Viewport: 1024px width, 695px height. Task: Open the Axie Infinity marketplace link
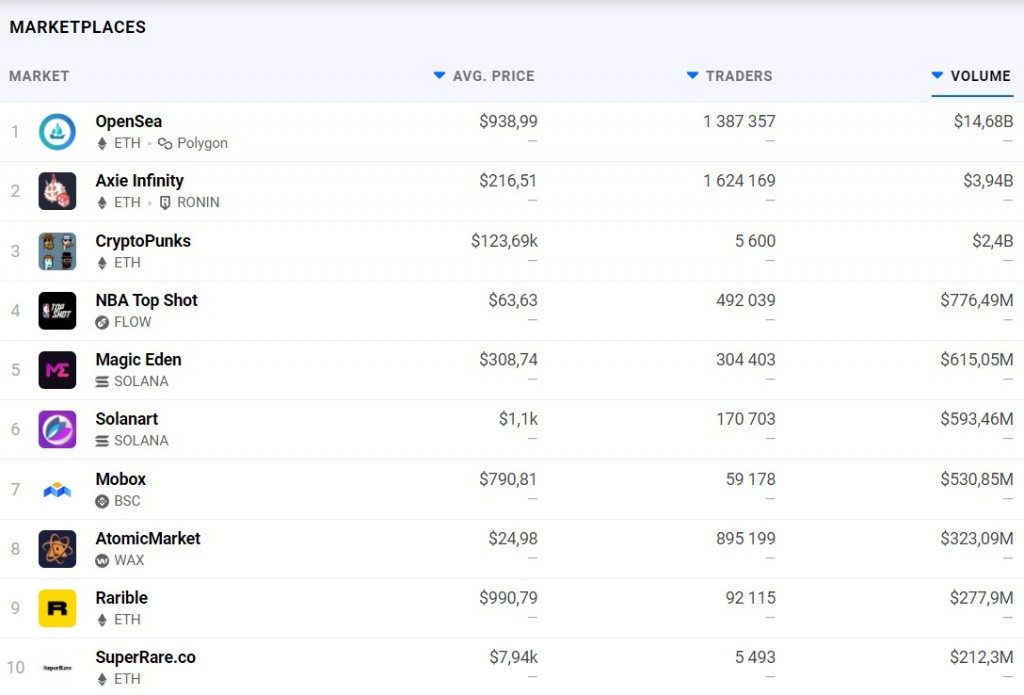click(139, 181)
